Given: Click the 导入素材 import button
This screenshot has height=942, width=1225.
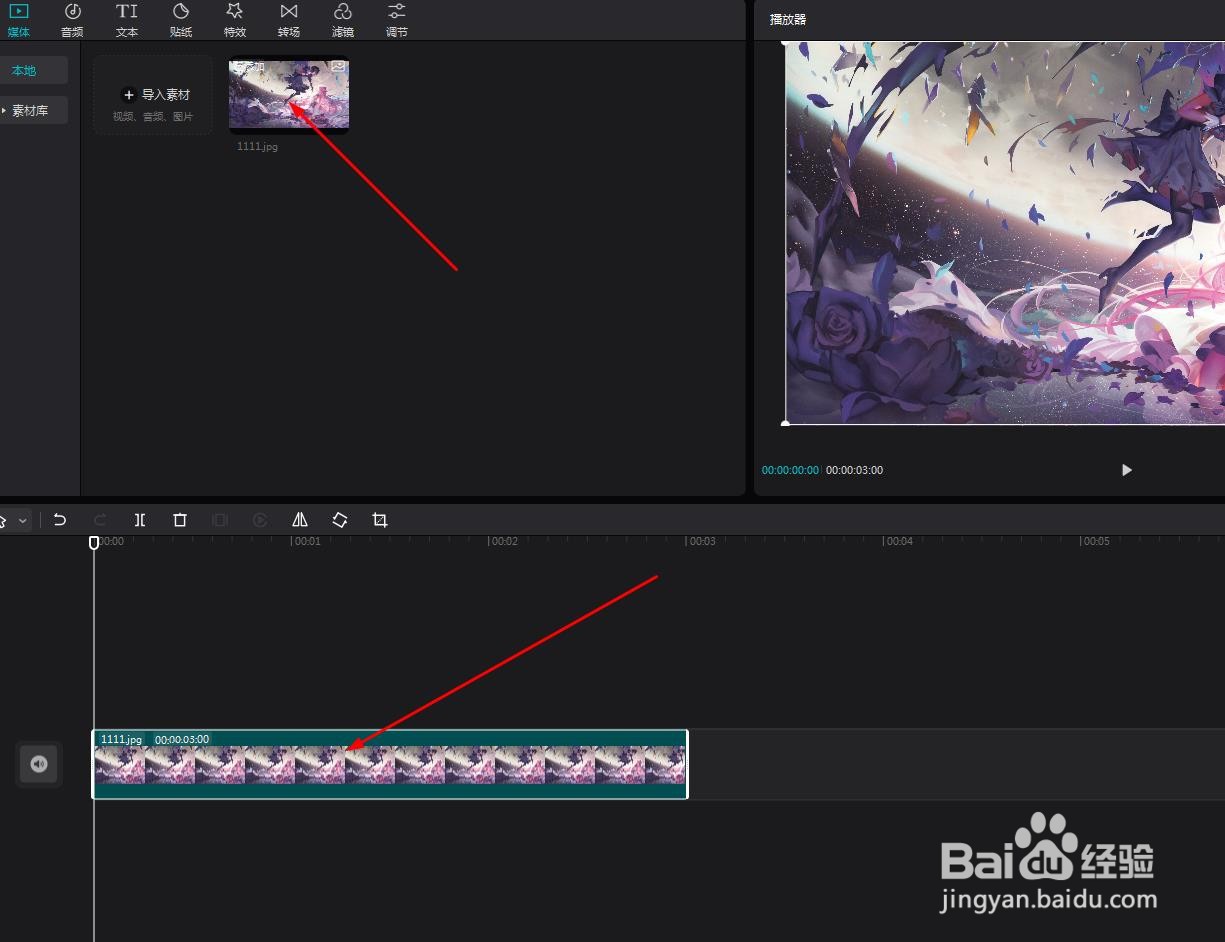Looking at the screenshot, I should tap(153, 95).
